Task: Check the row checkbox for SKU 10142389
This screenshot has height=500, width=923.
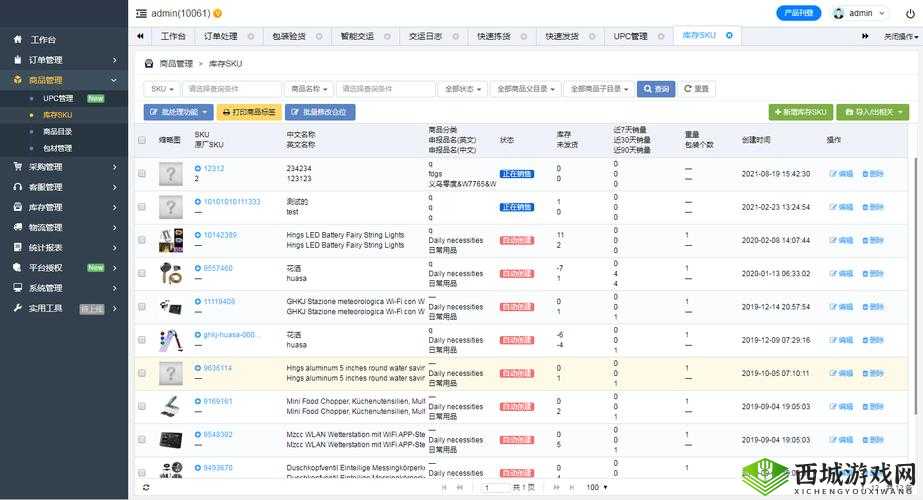Action: click(x=142, y=240)
